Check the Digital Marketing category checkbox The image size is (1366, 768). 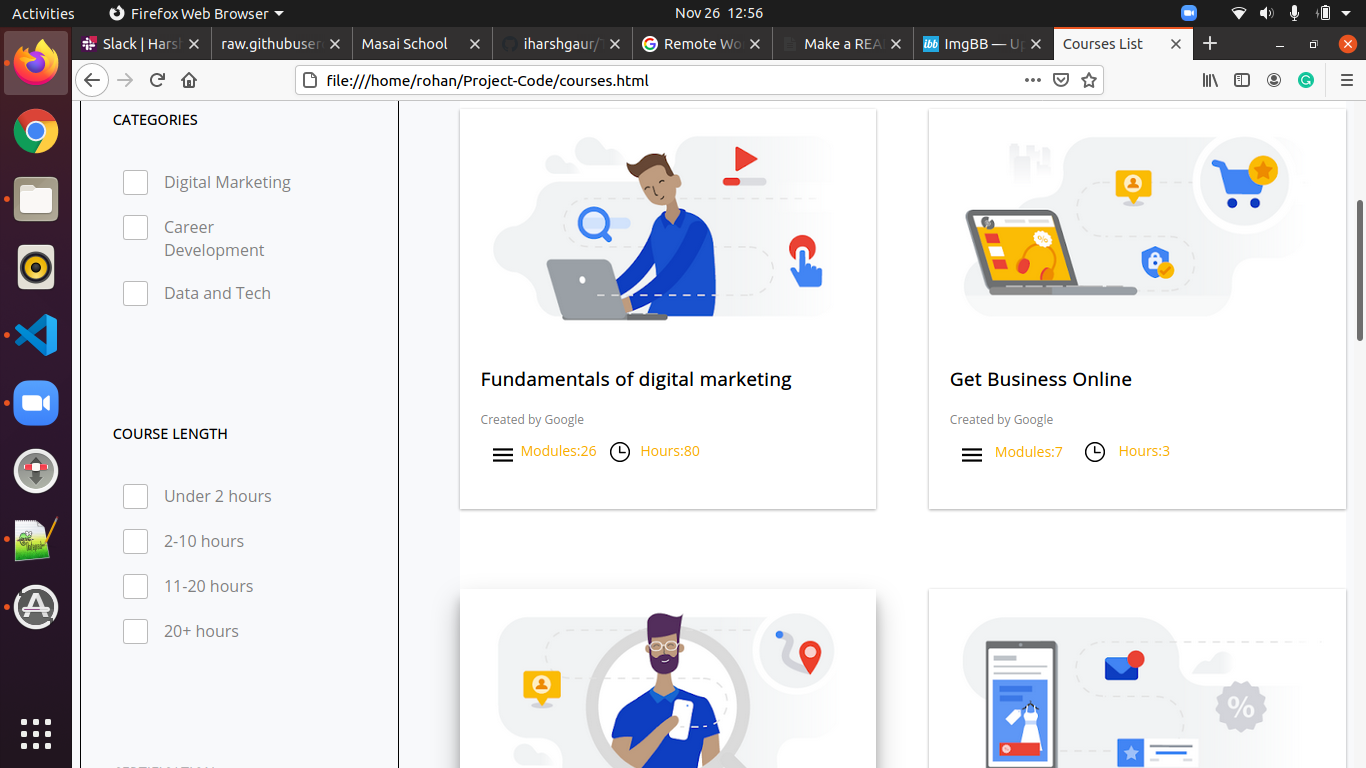click(x=135, y=182)
